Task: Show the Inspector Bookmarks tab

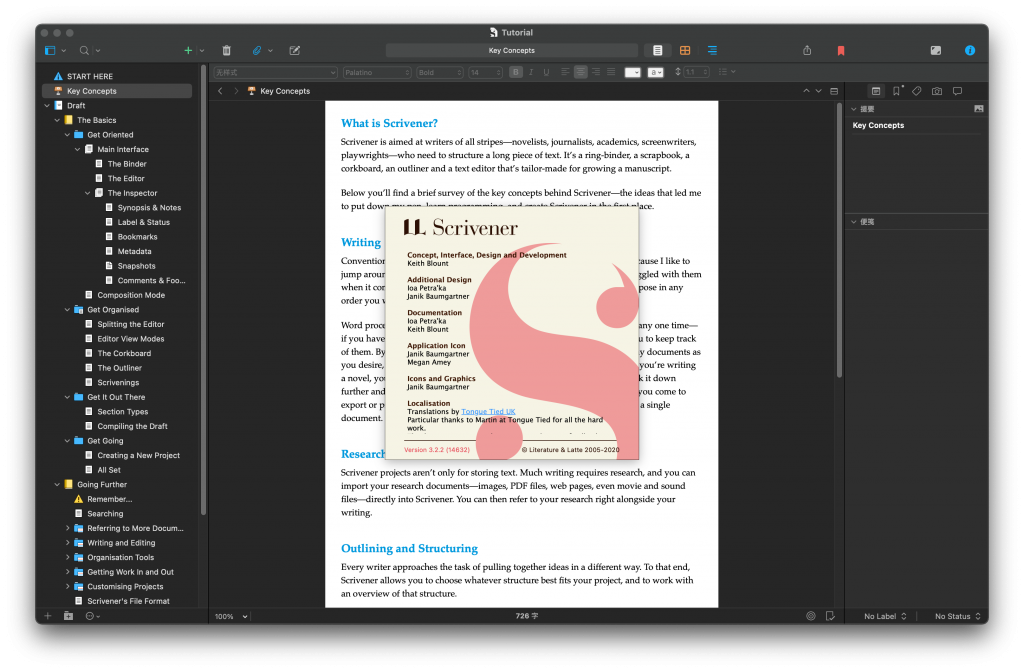Action: [x=897, y=91]
